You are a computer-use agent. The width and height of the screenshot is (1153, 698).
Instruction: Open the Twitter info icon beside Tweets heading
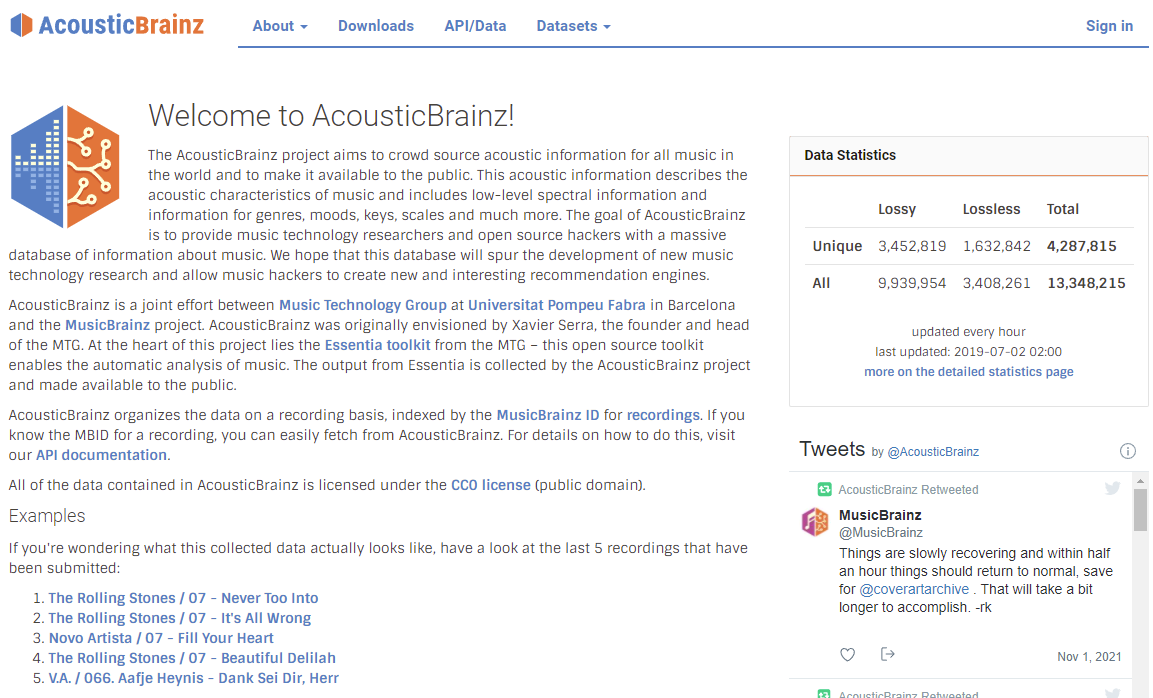(1127, 451)
